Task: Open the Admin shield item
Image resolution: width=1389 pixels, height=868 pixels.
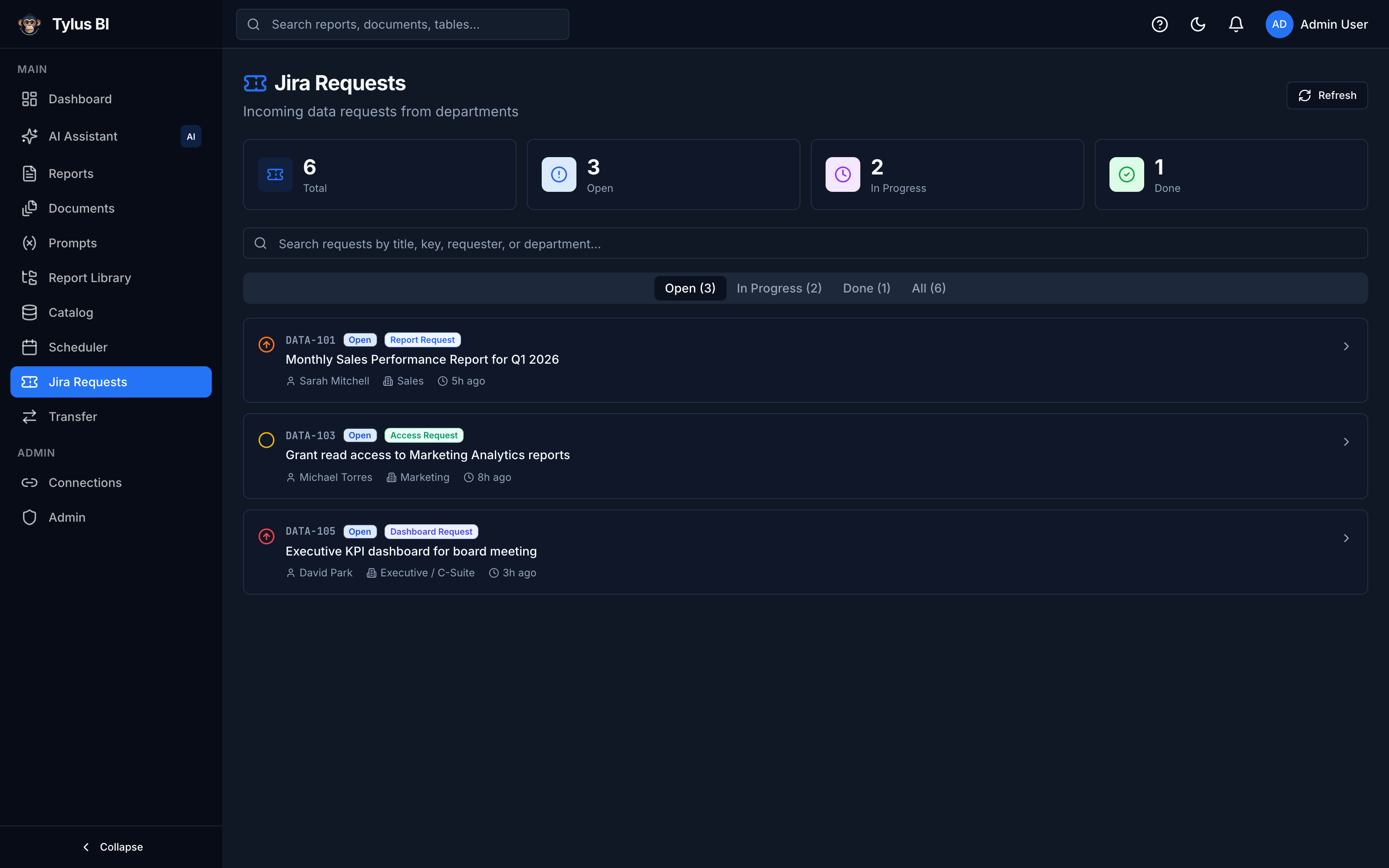Action: tap(111, 517)
